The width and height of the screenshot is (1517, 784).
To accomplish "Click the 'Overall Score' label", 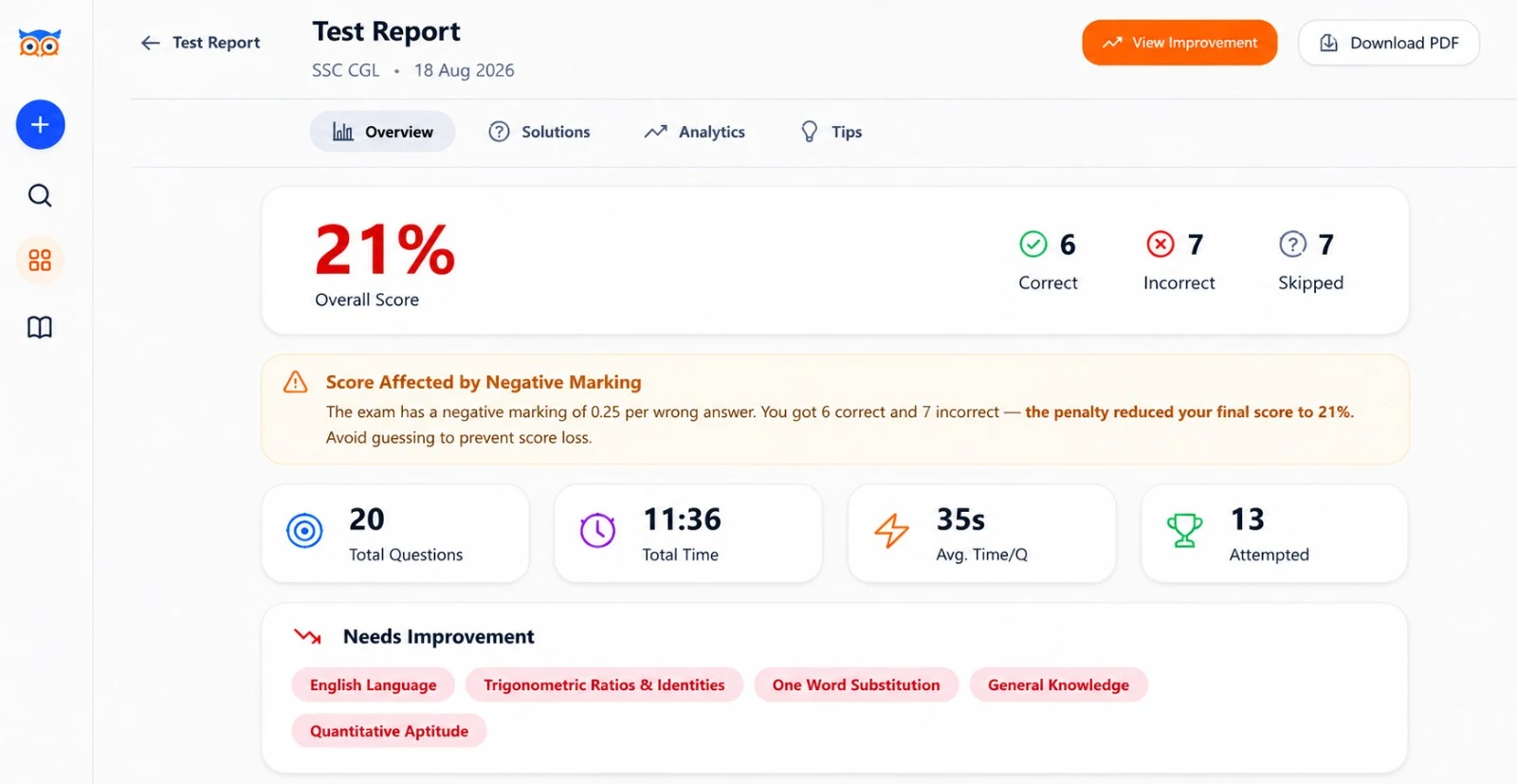I will click(367, 300).
